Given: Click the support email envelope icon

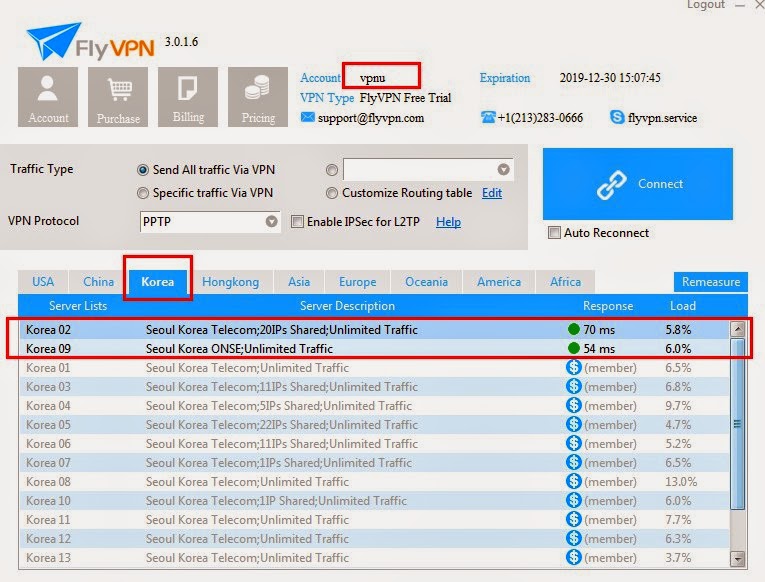Looking at the screenshot, I should point(307,117).
